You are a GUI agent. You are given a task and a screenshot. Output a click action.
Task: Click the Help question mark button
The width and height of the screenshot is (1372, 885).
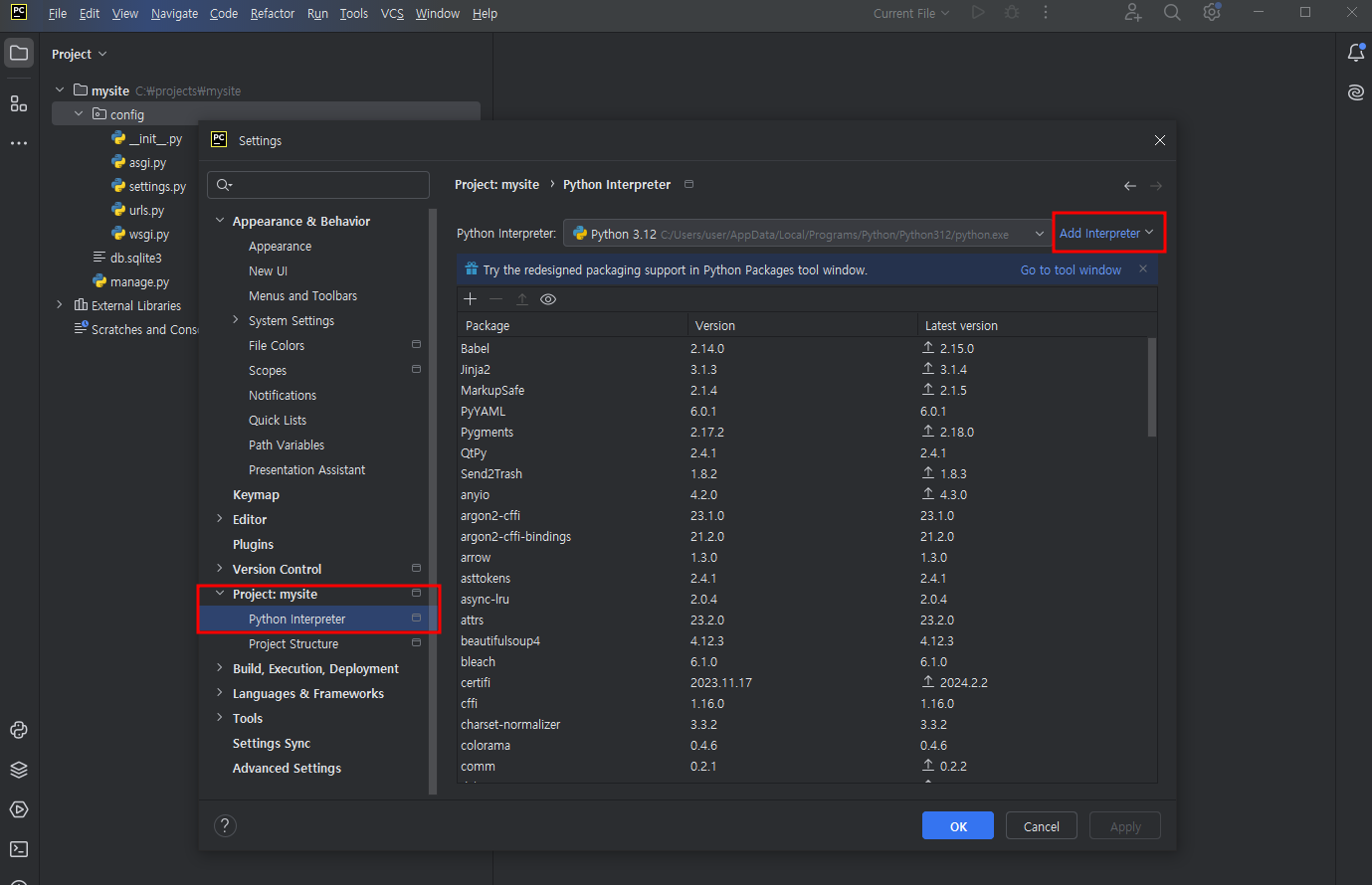tap(226, 825)
